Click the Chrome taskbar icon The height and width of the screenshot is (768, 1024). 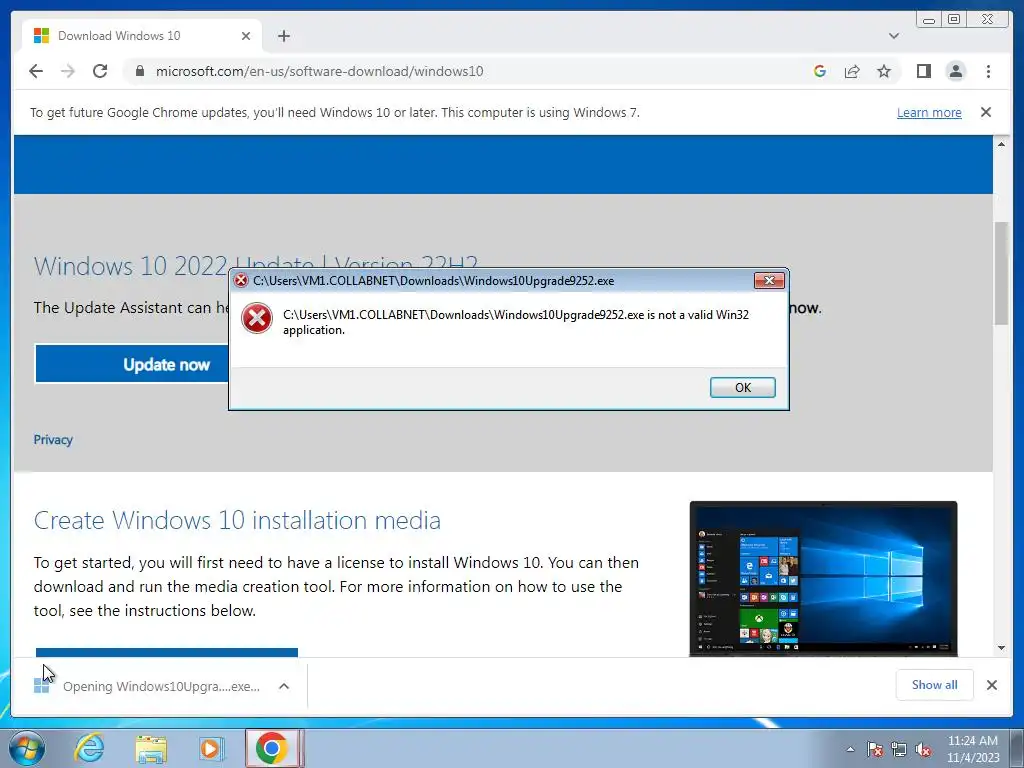point(272,748)
